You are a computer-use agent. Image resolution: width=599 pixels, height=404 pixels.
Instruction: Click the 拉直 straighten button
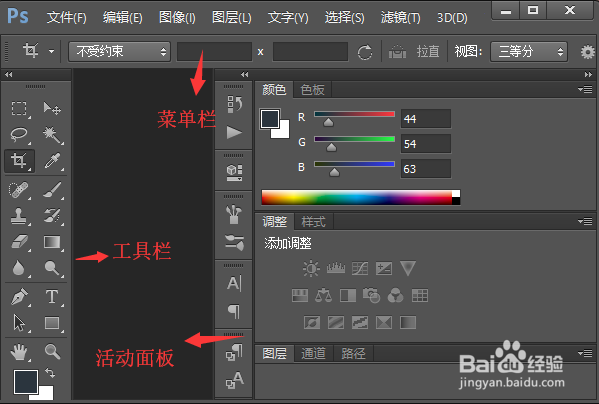coord(428,51)
